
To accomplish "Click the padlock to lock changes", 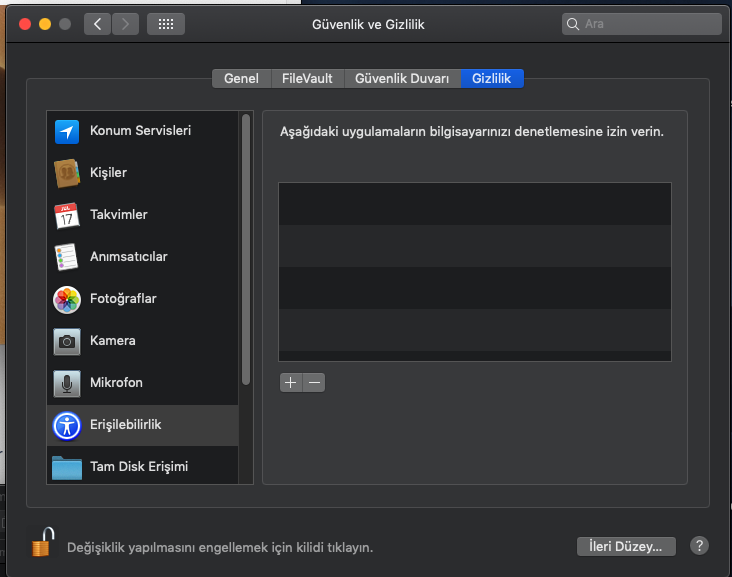I will (41, 545).
